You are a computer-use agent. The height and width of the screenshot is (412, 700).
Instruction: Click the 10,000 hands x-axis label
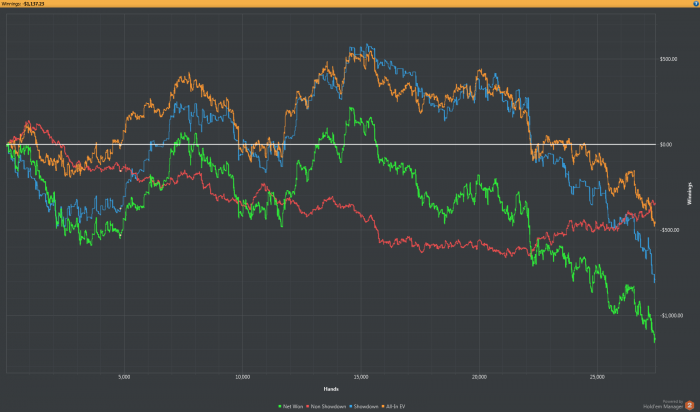point(242,377)
